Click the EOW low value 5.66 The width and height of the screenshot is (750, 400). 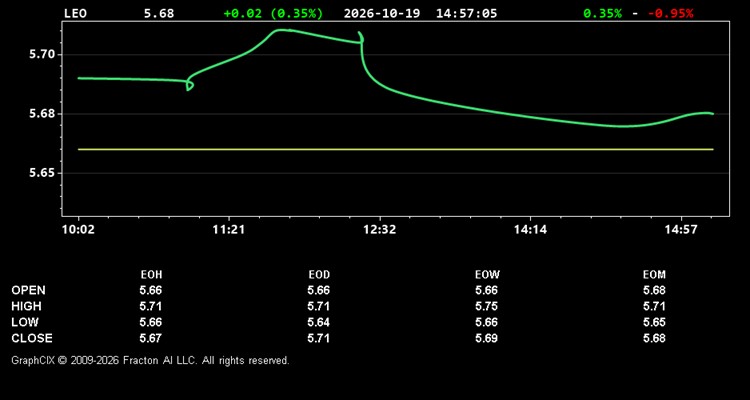(x=486, y=322)
